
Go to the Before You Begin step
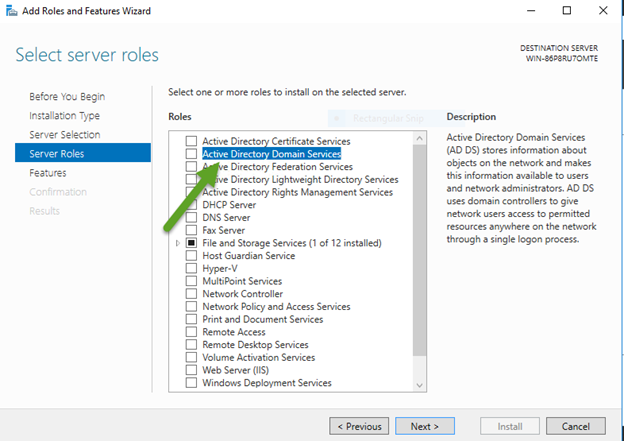[67, 96]
